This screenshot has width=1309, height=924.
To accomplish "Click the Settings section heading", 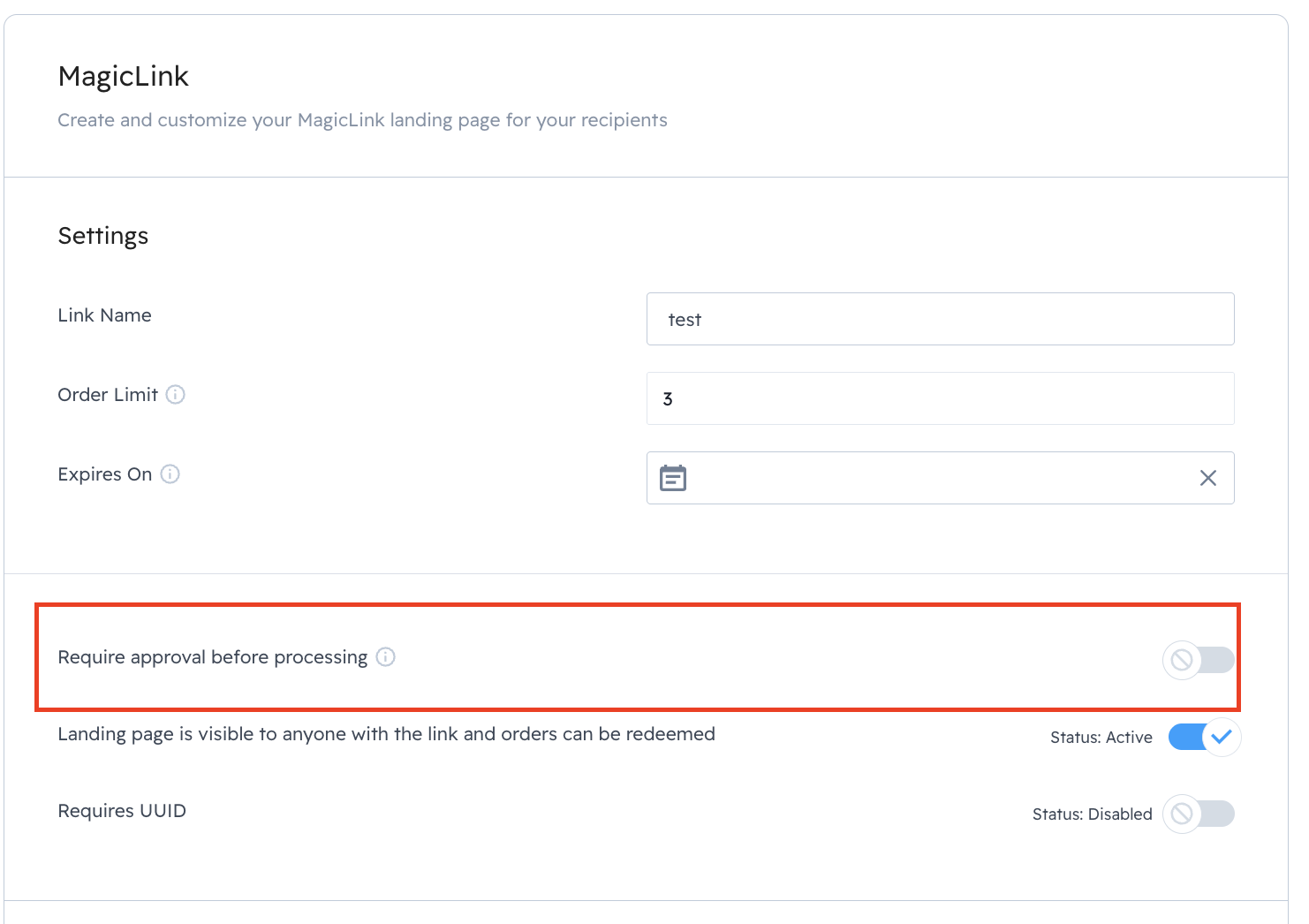I will tap(103, 236).
